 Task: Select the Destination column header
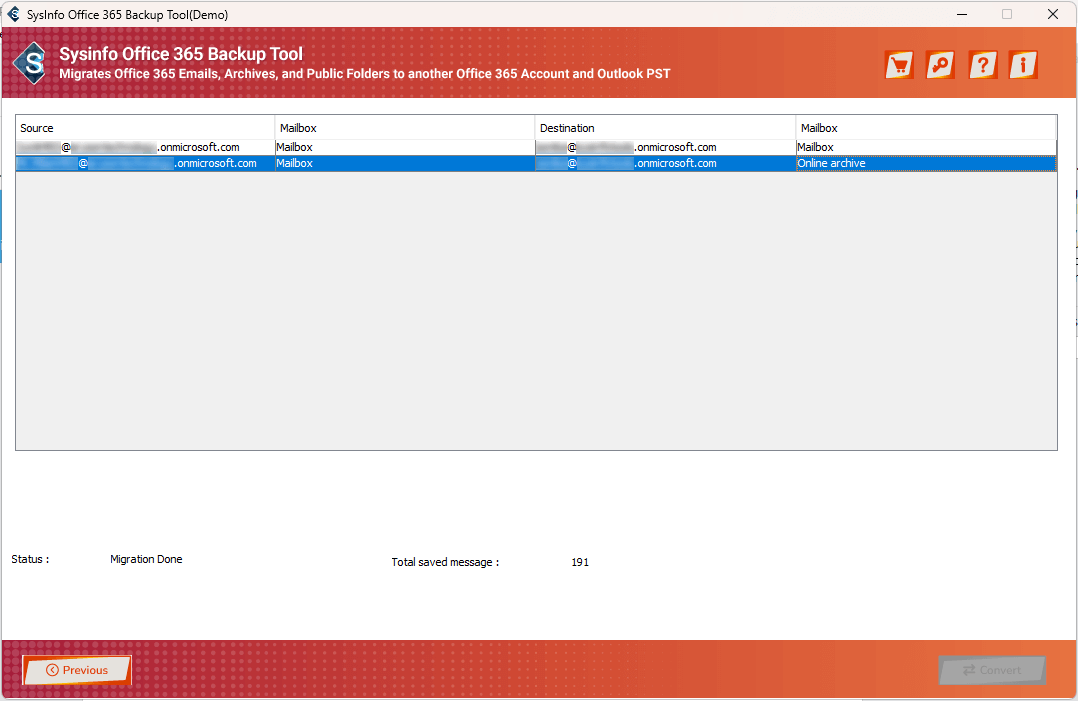(x=665, y=128)
